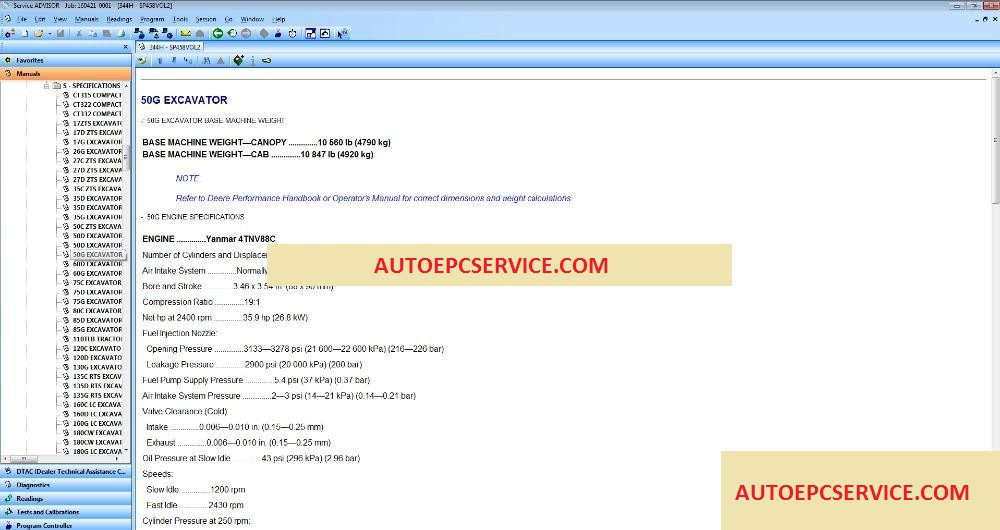Open DTAC Dealer Technical Assistance panel

tap(66, 471)
